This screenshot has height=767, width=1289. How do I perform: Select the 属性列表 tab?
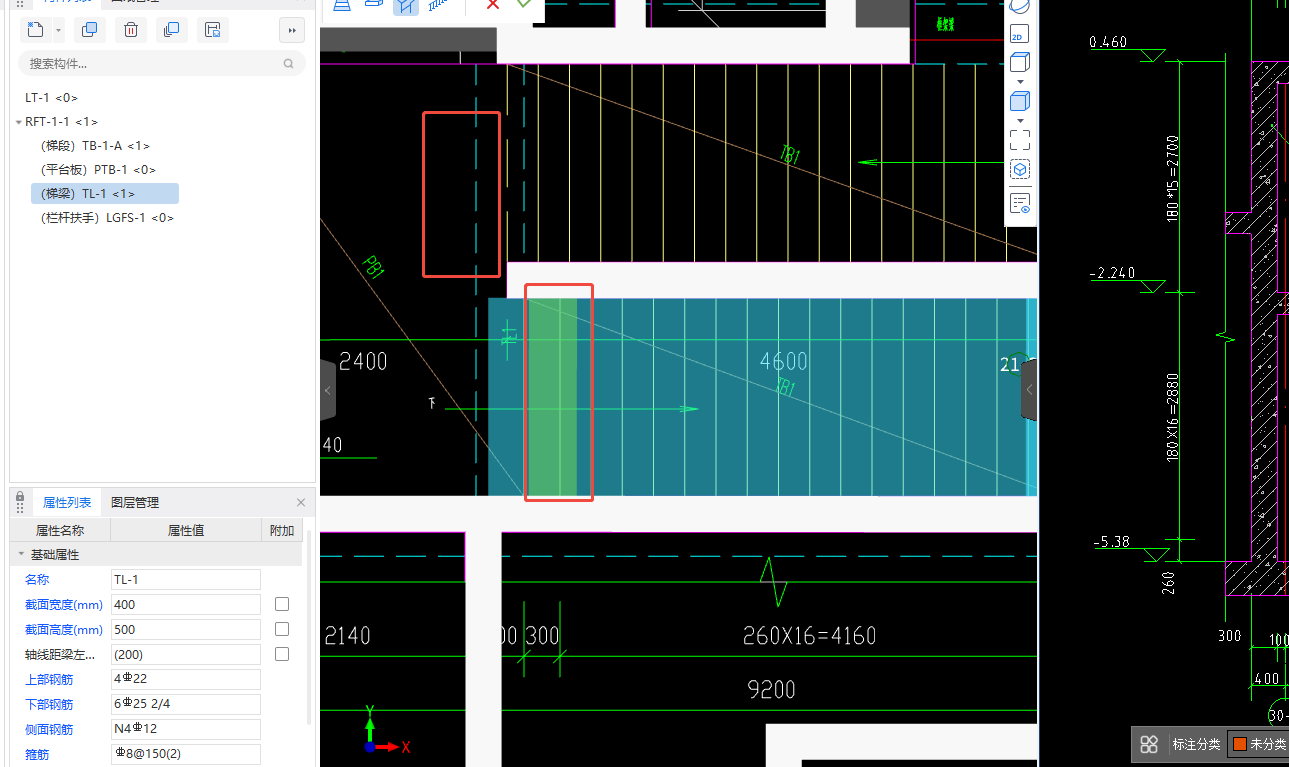pos(67,502)
